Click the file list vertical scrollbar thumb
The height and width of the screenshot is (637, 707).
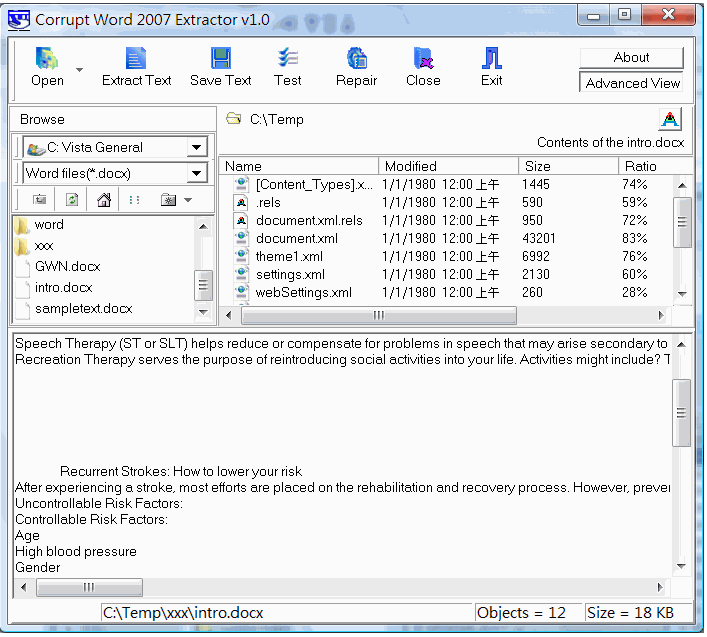682,222
